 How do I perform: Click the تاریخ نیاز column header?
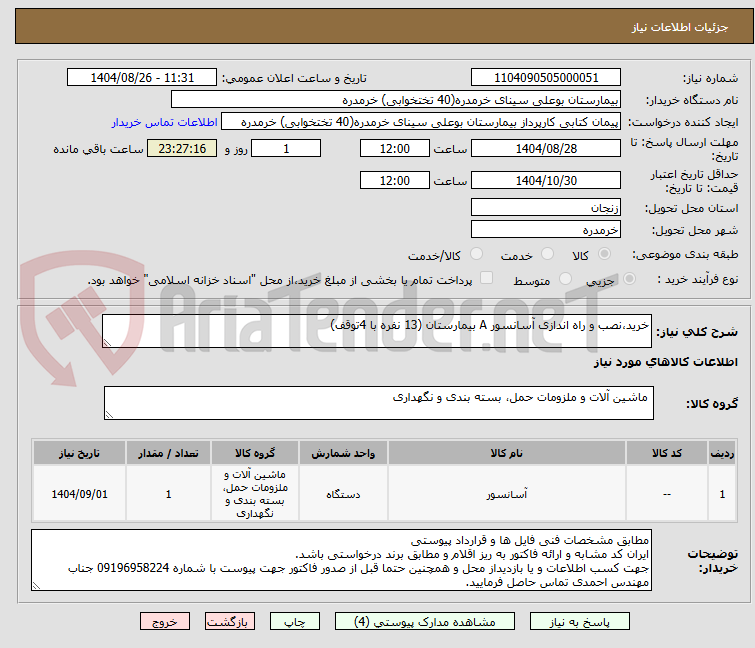tap(79, 453)
